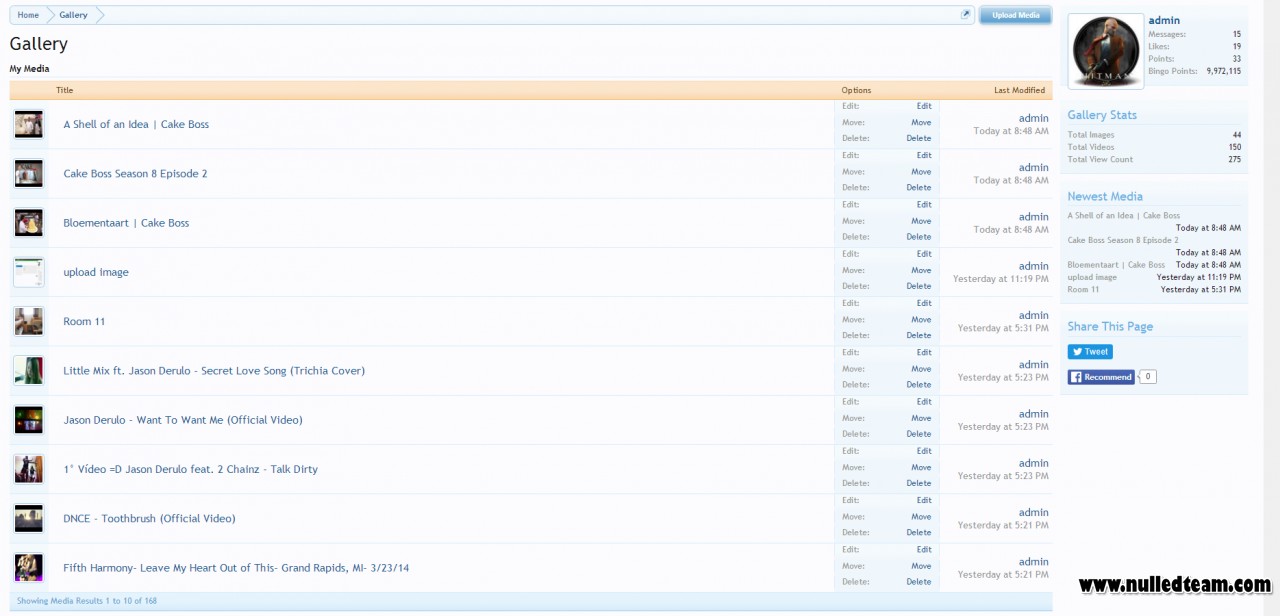Open thumbnail for Want To Want Me video

click(28, 419)
